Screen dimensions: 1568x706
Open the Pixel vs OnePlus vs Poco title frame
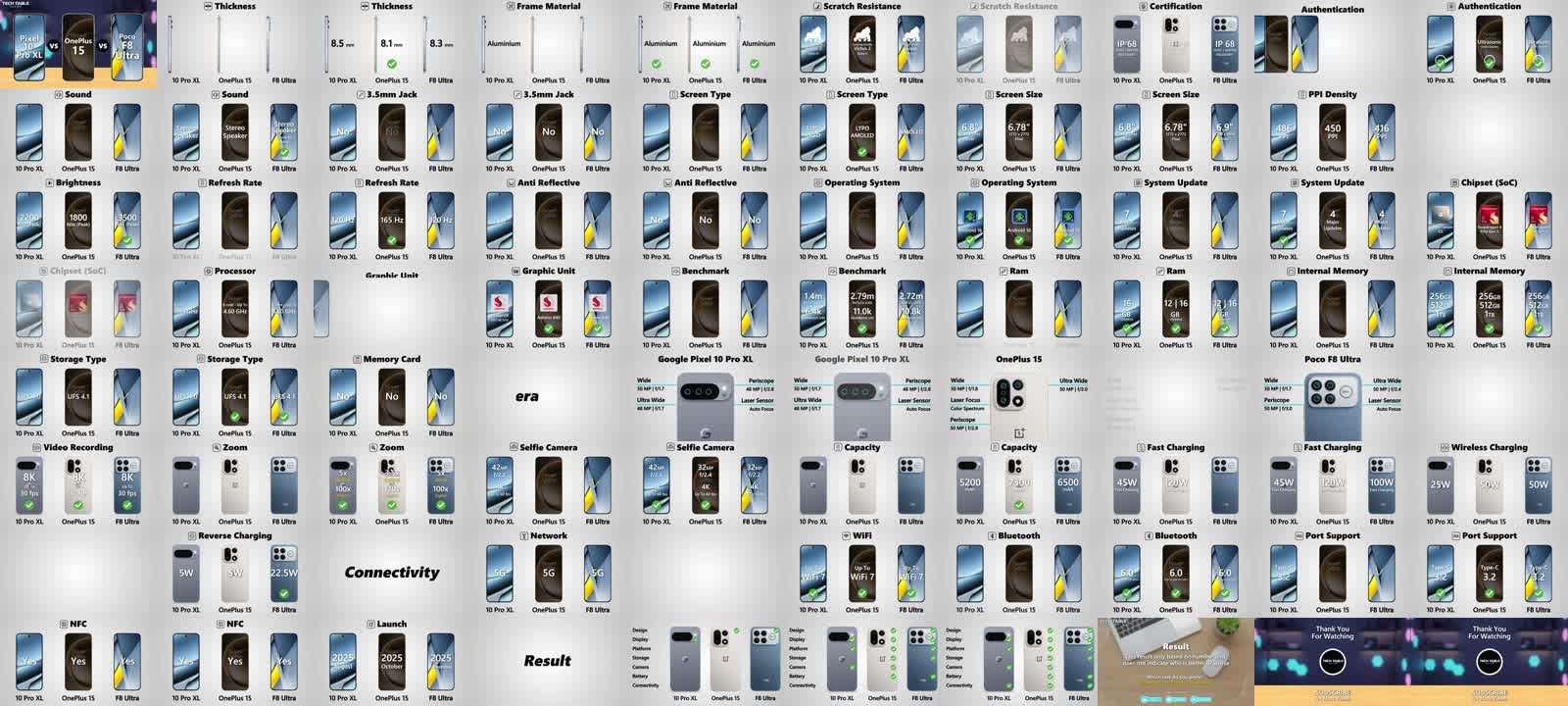point(78,44)
